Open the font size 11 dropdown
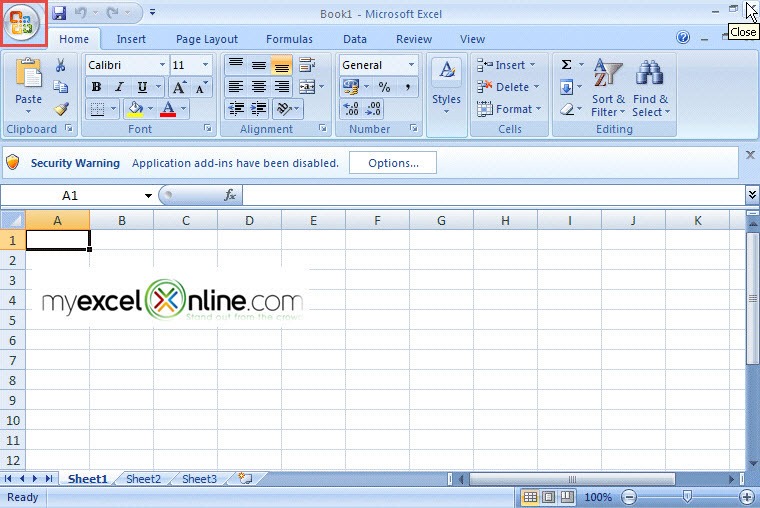 tap(205, 65)
